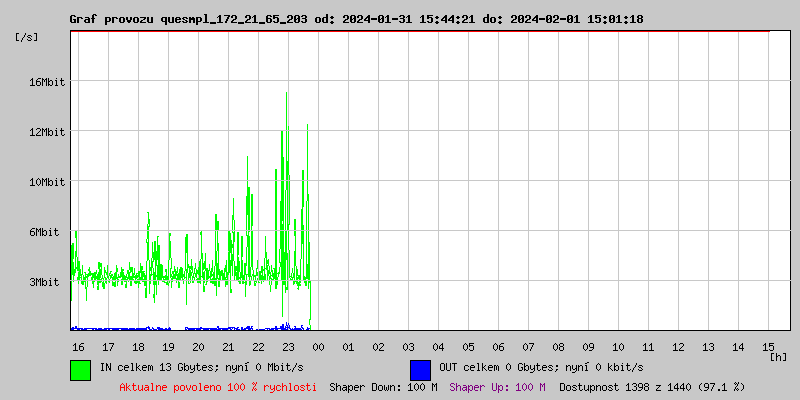Click the 3Mbit y-axis label
Viewport: 800px width, 400px height.
(46, 282)
